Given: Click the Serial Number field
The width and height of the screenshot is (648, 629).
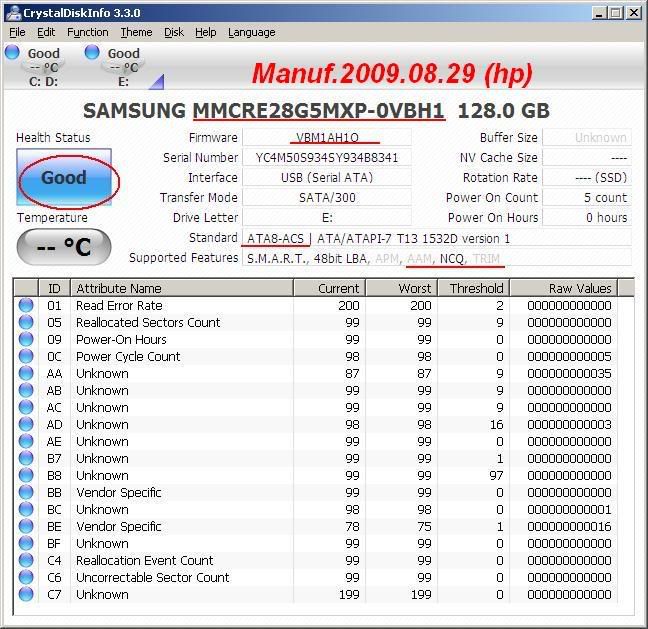Looking at the screenshot, I should click(327, 157).
